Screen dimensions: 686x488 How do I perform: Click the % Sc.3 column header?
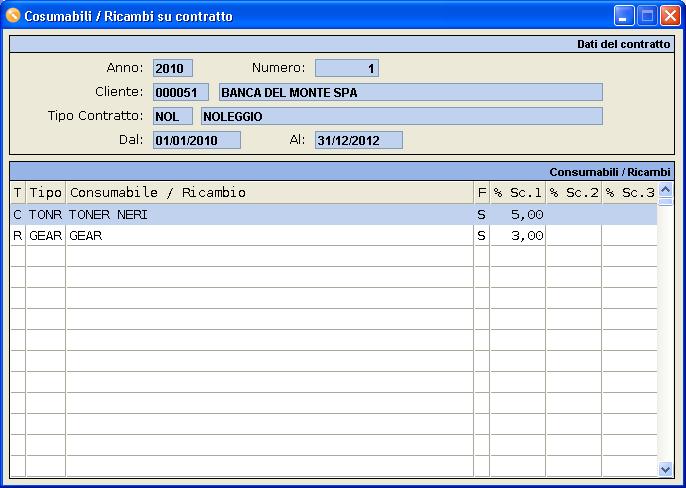pyautogui.click(x=630, y=193)
